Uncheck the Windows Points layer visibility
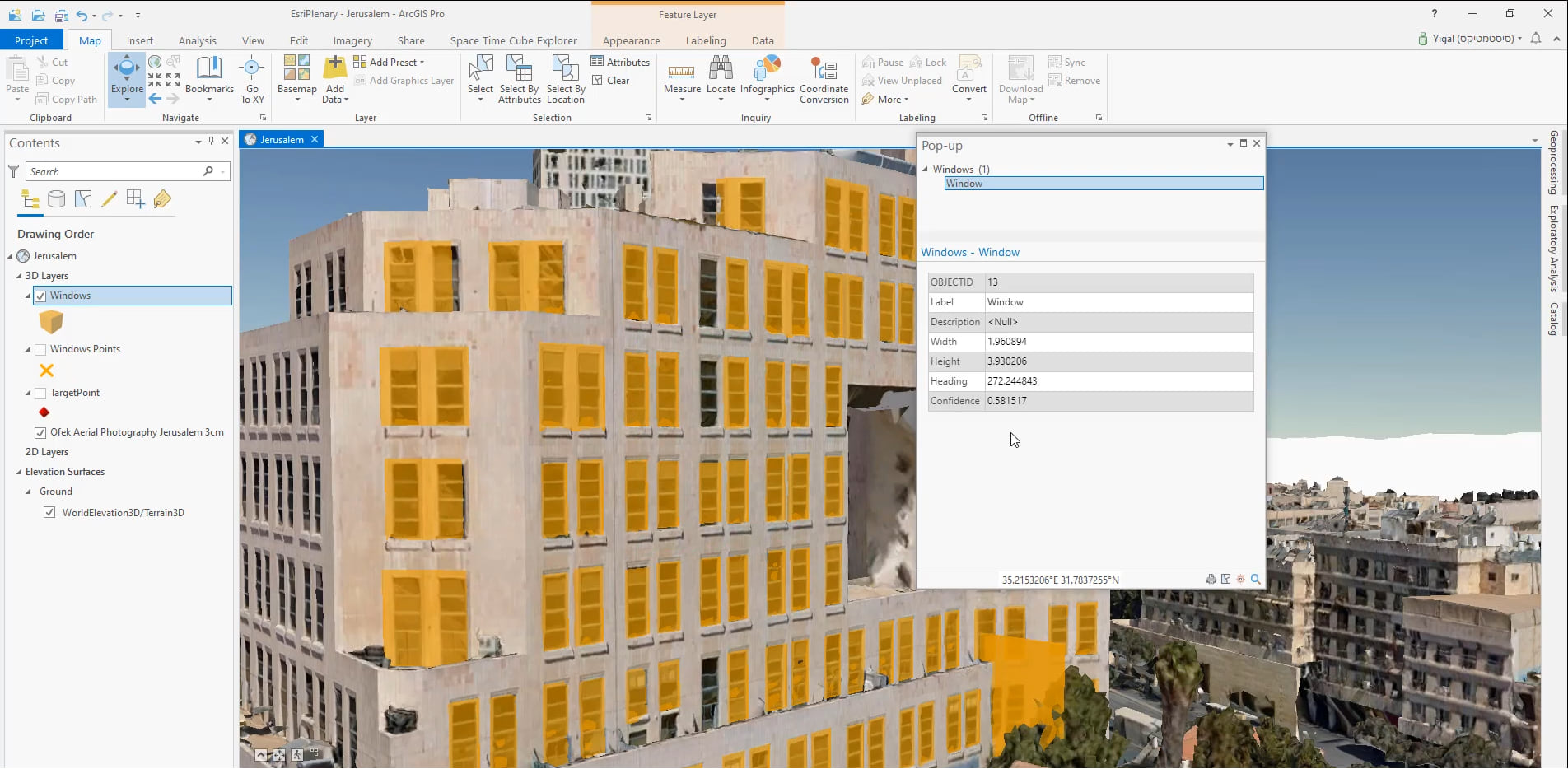This screenshot has width=1568, height=769. point(40,348)
